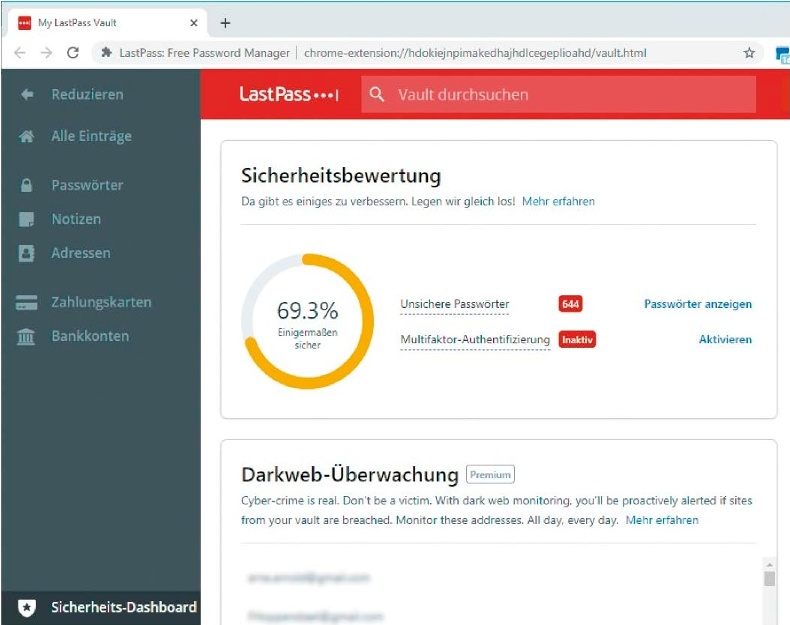Click the Sicherheitsbewertung heading

(x=341, y=176)
